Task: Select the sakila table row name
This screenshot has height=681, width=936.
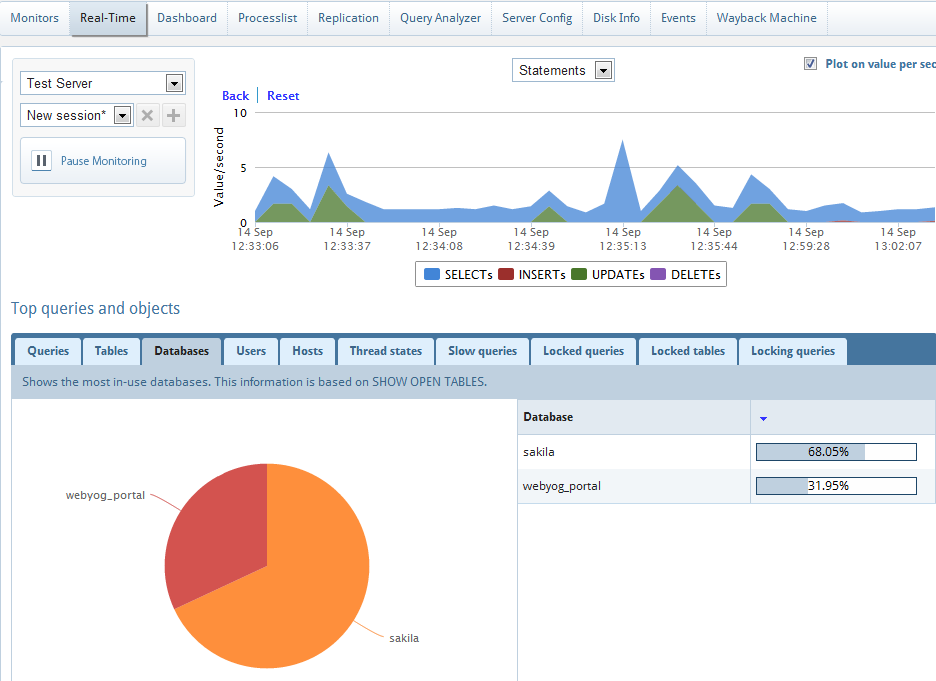Action: (538, 452)
